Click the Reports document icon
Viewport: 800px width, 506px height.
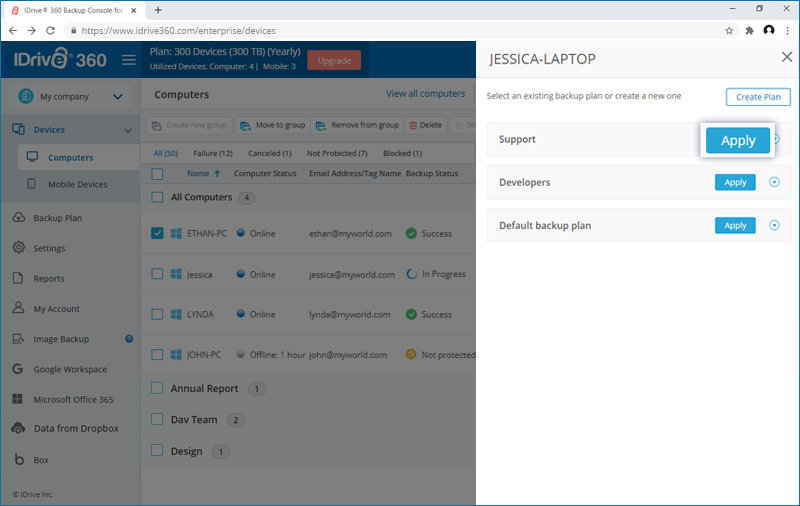(x=18, y=278)
